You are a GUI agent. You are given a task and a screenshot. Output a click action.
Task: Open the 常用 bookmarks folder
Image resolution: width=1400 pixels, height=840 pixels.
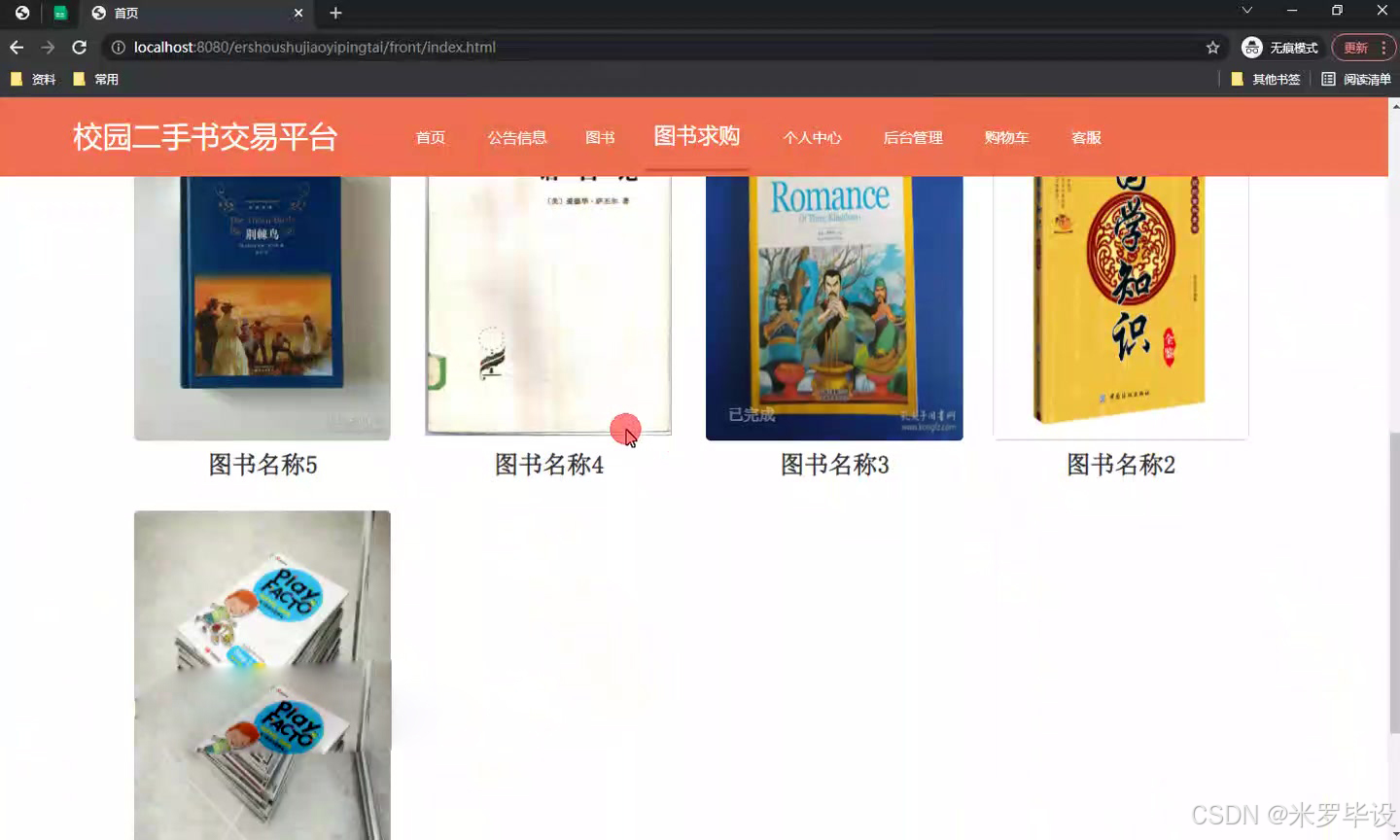pos(96,80)
